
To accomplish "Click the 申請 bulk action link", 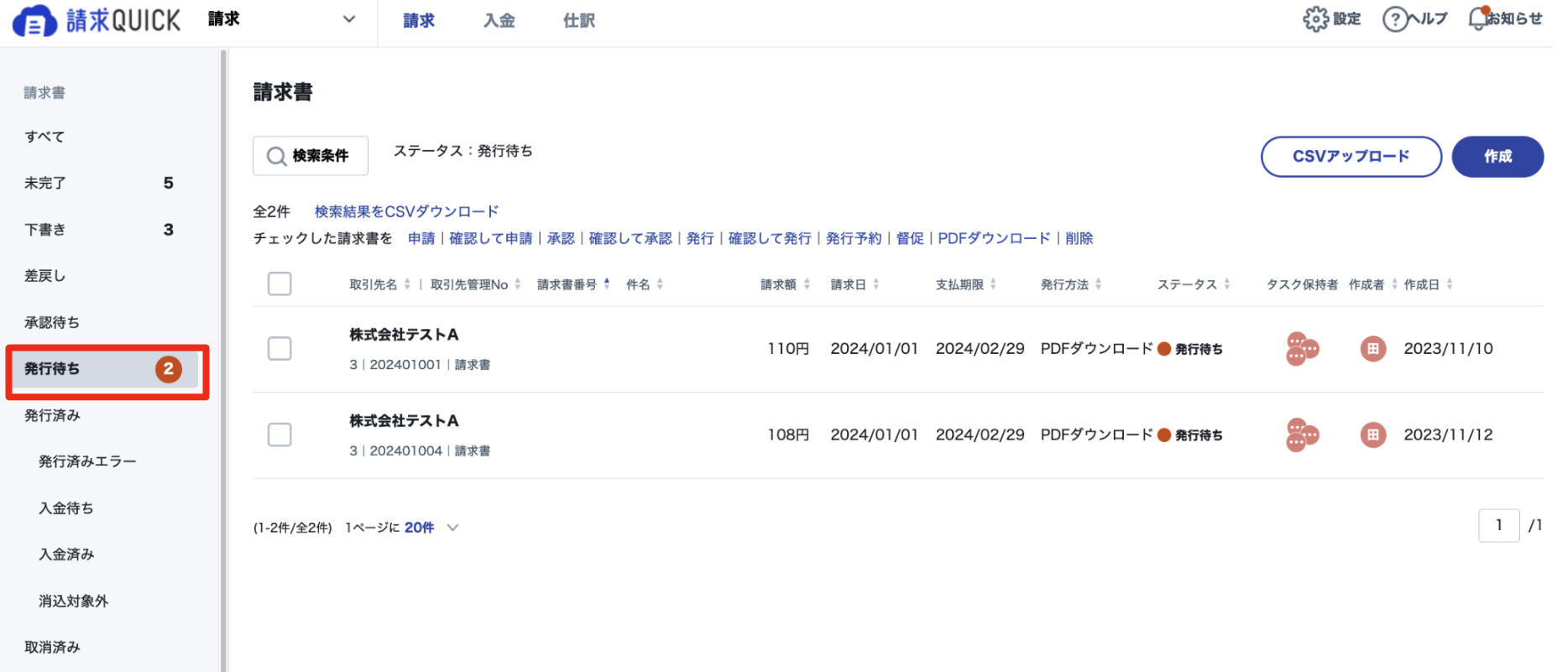I will [421, 238].
